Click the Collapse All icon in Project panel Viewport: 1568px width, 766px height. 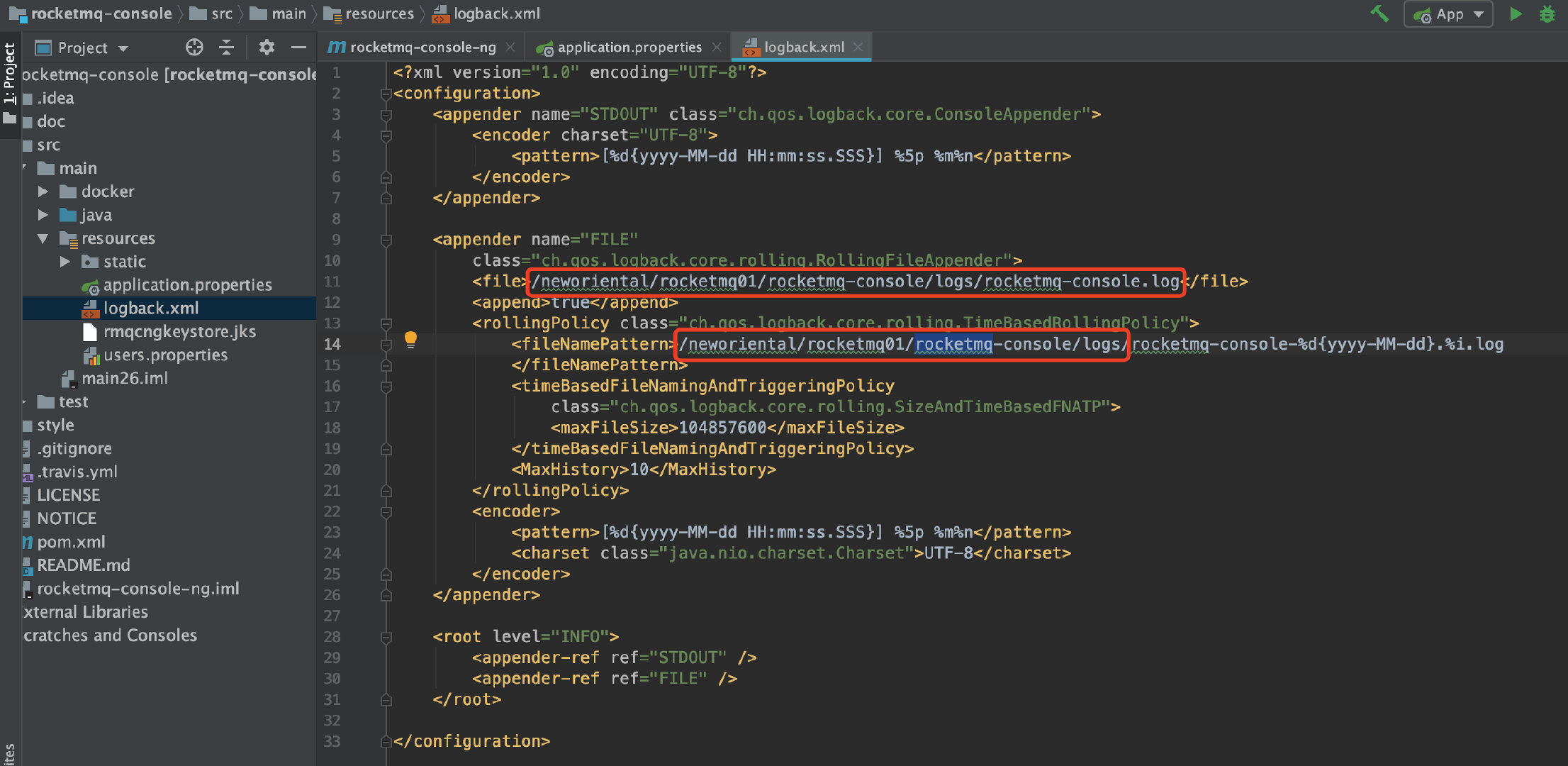tap(227, 48)
